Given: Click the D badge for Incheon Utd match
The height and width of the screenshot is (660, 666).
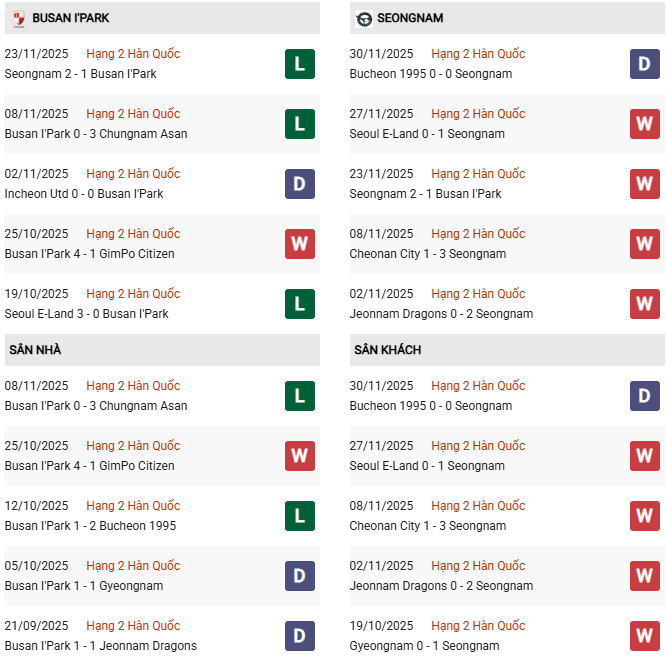Looking at the screenshot, I should (299, 184).
